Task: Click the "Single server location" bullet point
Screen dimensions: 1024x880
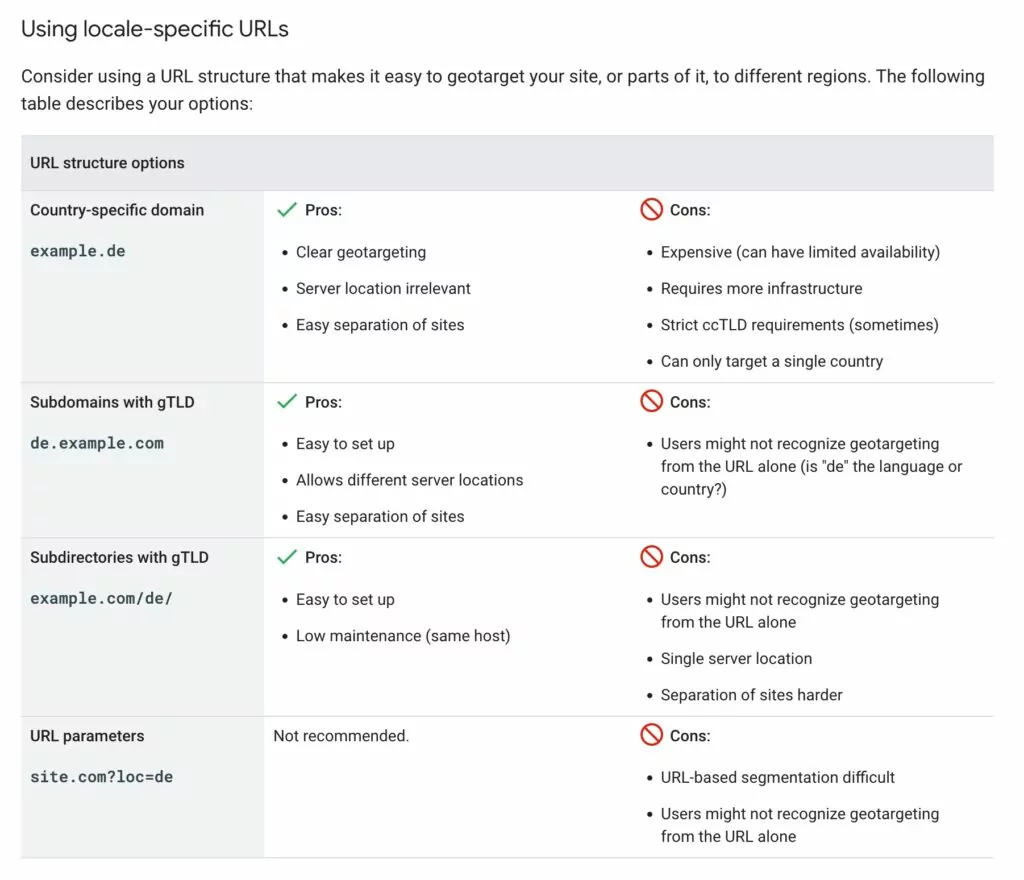Action: 736,659
